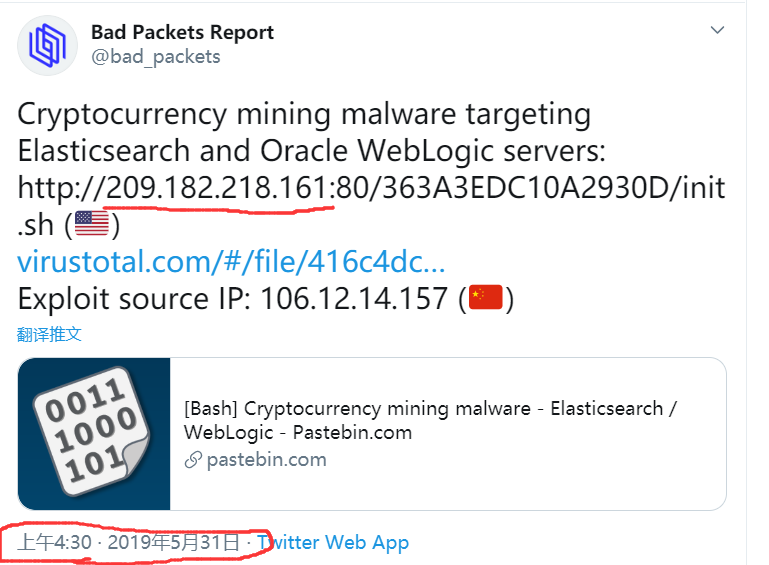Click the .sh text on the fourth line
This screenshot has height=565, width=769.
[x=36, y=225]
